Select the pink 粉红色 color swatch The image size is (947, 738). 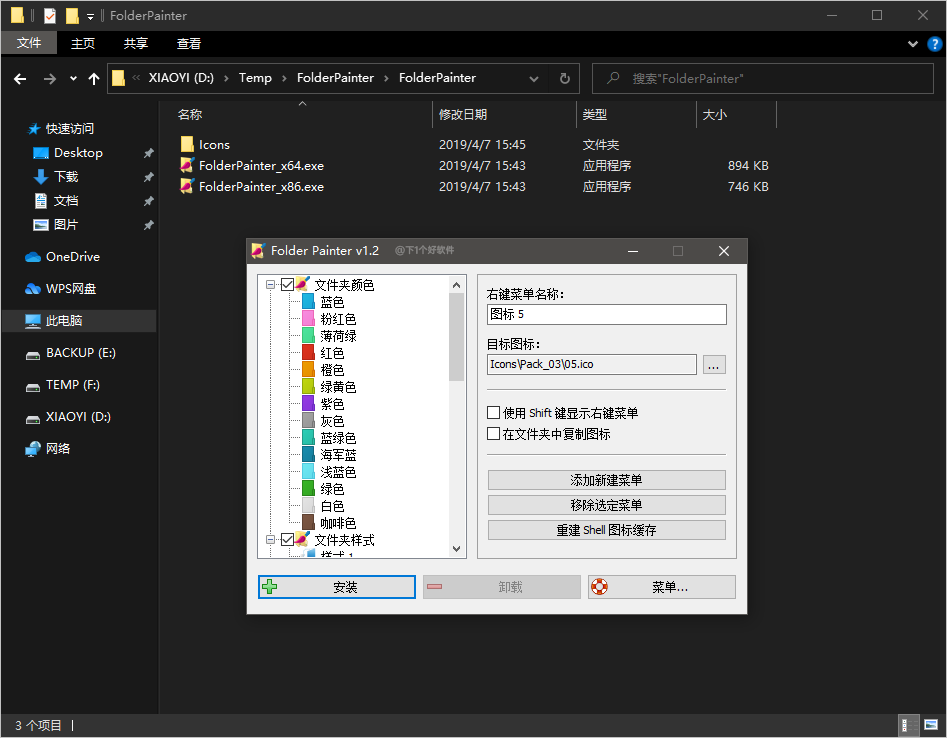[x=308, y=318]
